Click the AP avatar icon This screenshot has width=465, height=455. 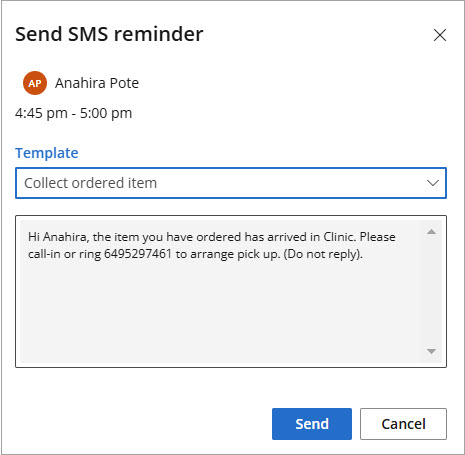tap(35, 83)
